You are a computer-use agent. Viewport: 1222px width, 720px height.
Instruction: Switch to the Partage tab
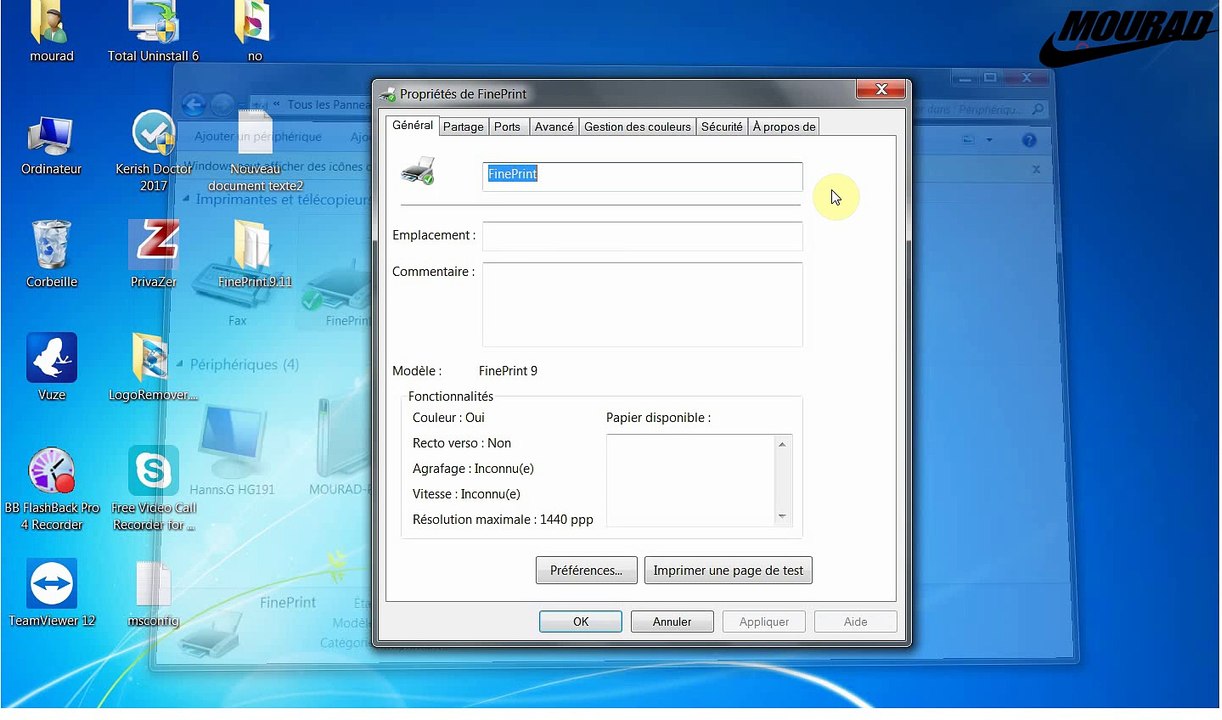tap(463, 127)
